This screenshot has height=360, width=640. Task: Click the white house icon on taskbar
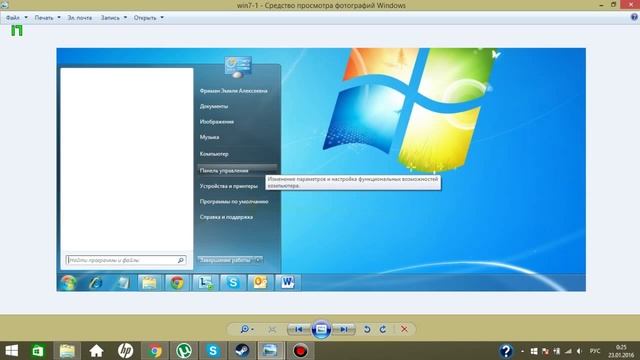pyautogui.click(x=96, y=351)
